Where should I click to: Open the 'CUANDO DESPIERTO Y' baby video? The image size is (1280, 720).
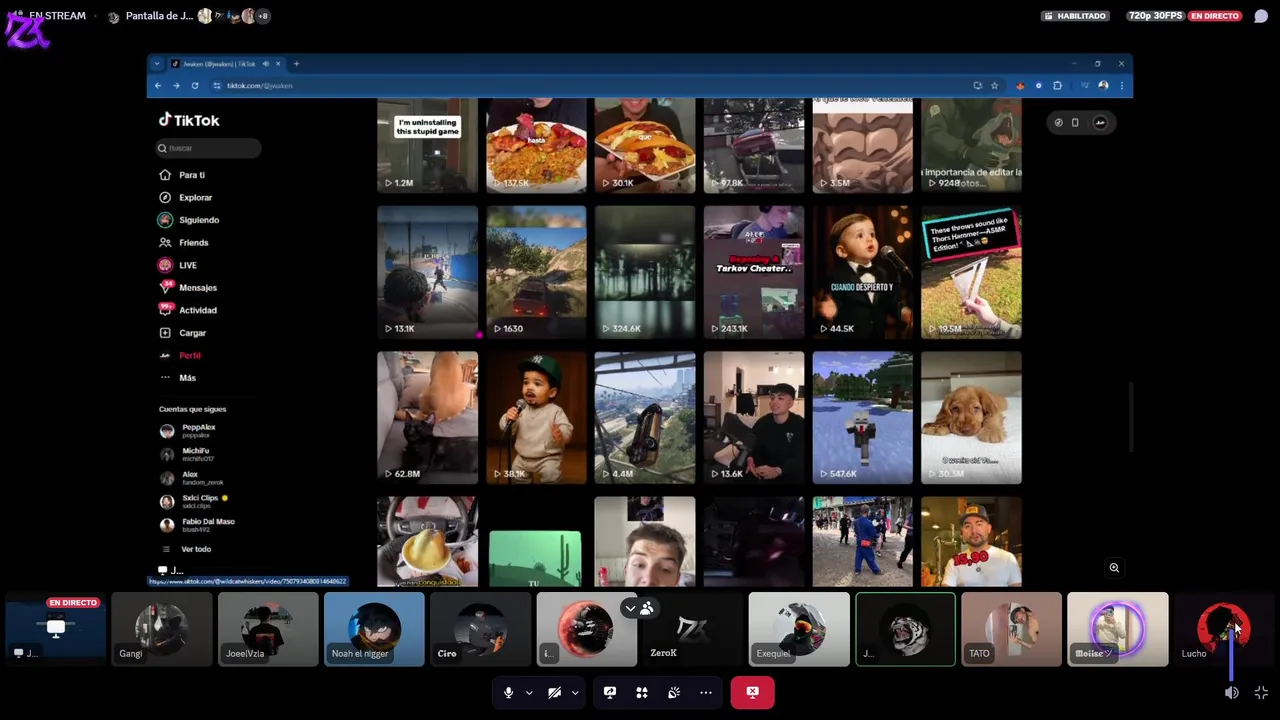(862, 272)
